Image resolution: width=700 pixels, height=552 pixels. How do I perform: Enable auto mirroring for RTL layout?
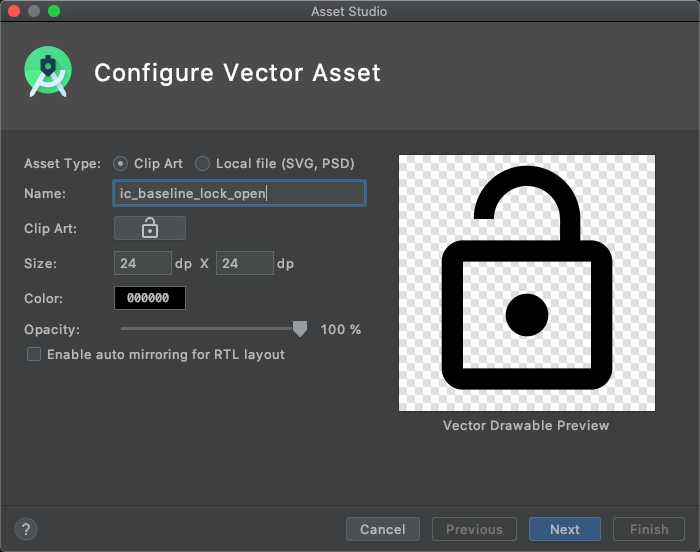(34, 354)
